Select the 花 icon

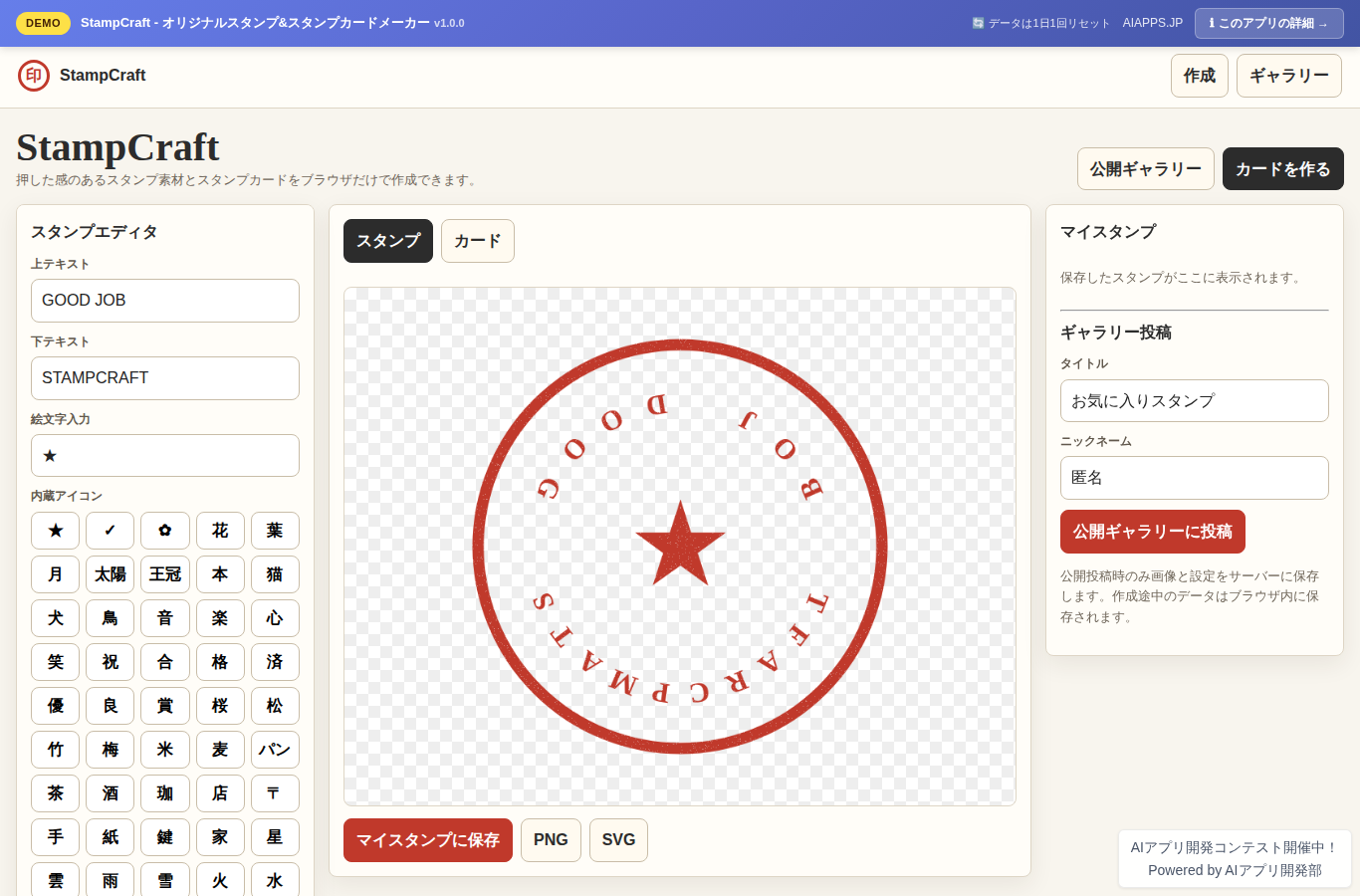click(220, 531)
